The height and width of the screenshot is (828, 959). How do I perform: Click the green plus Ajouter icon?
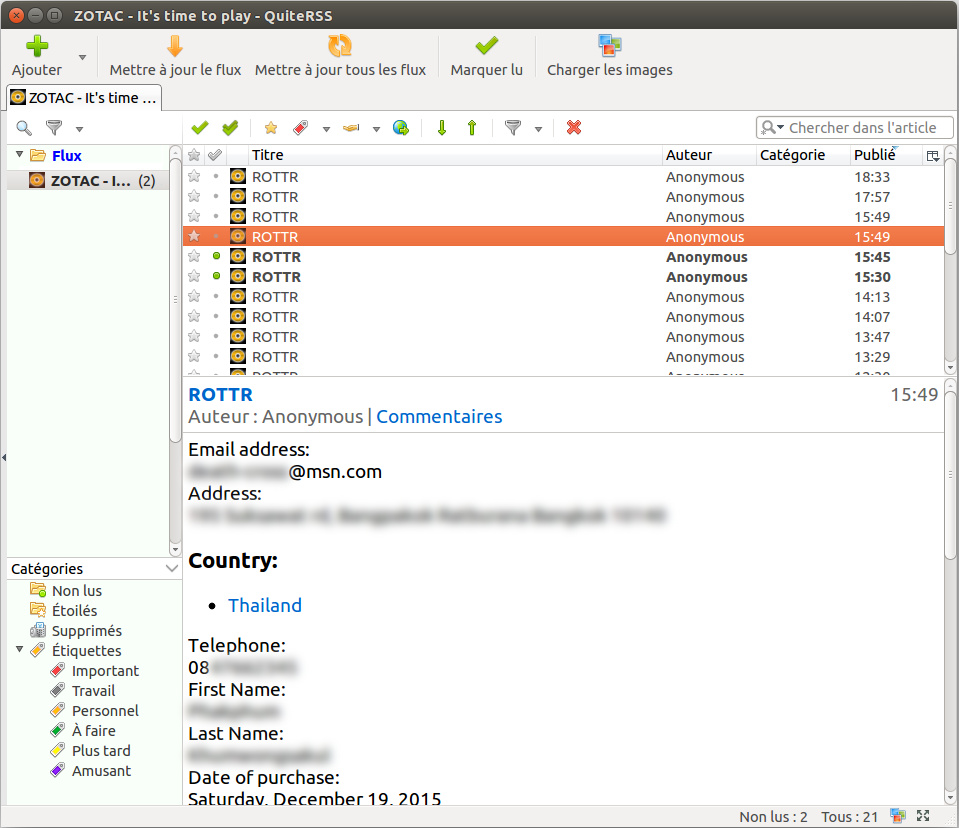coord(37,46)
